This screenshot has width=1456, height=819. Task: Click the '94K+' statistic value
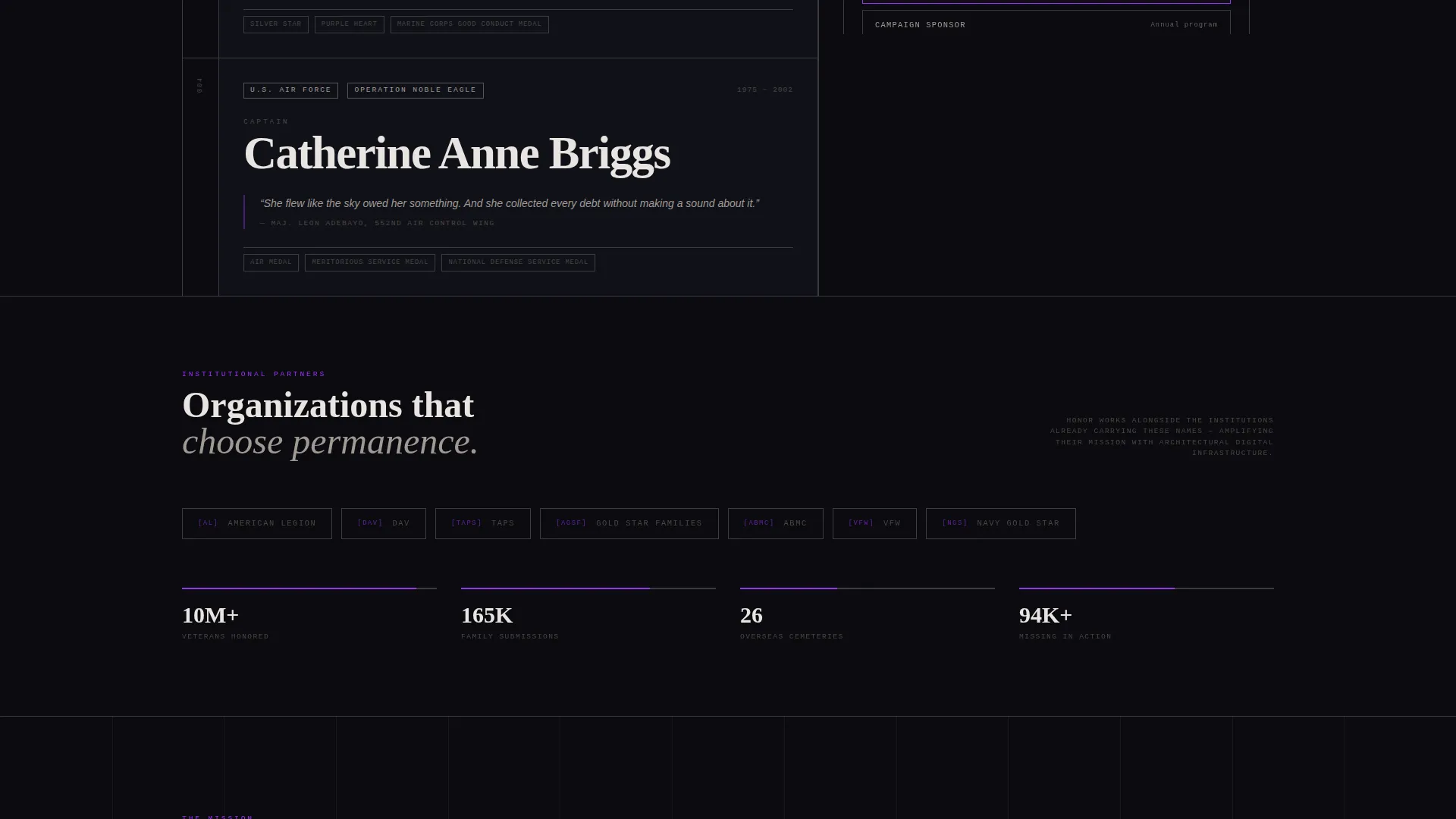pos(1046,616)
